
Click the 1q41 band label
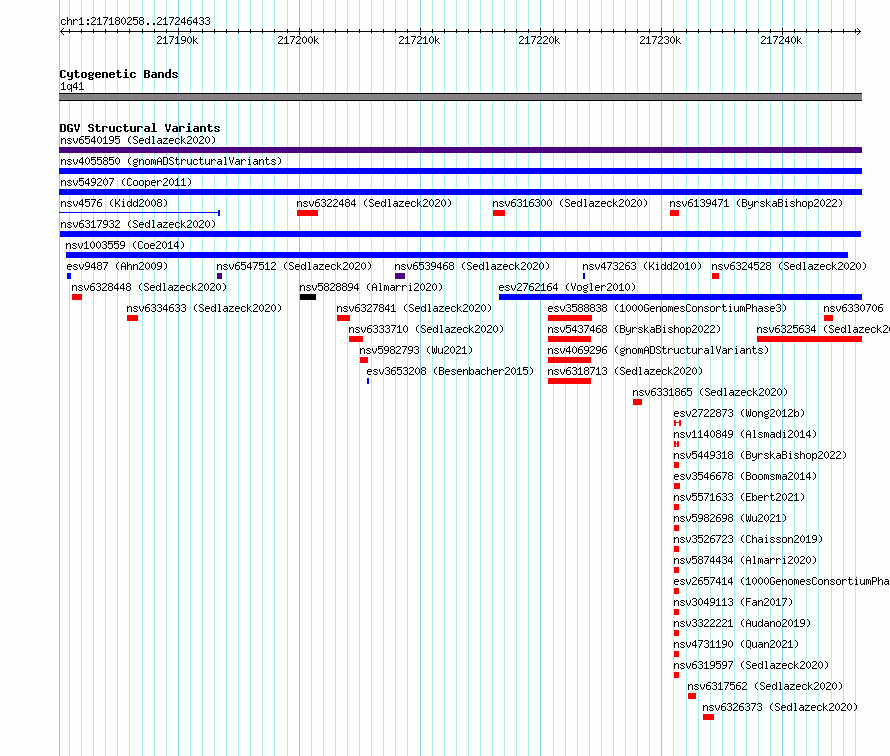coord(72,86)
